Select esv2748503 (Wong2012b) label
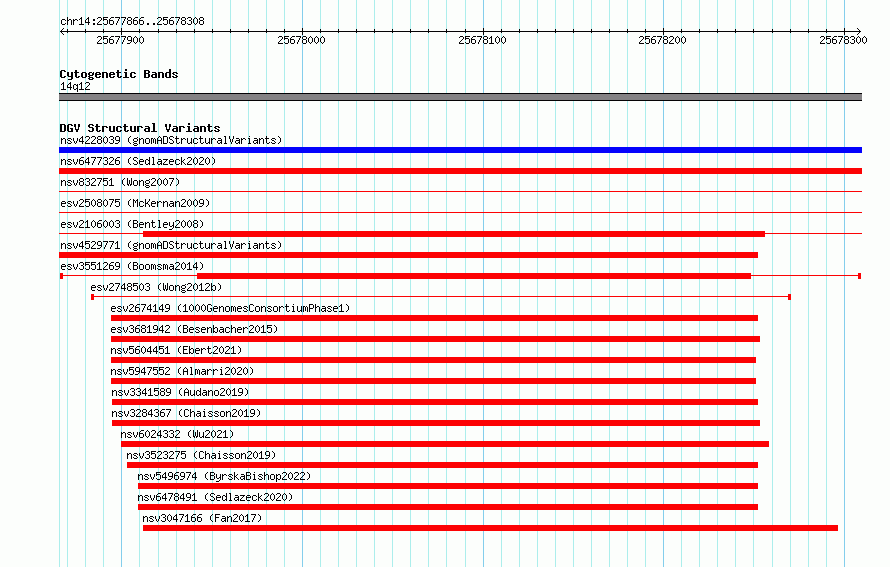 [x=156, y=287]
